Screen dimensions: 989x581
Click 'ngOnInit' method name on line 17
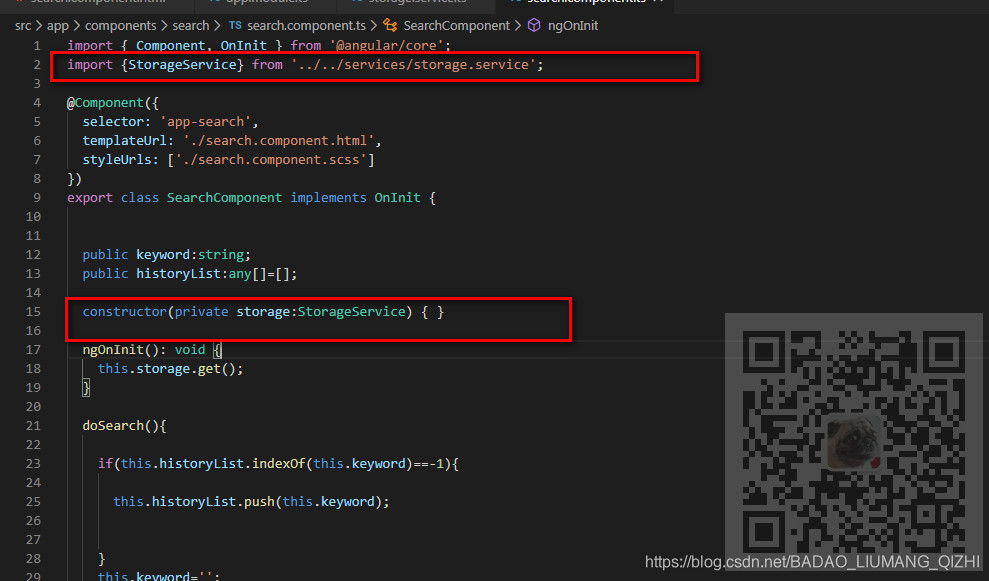113,349
